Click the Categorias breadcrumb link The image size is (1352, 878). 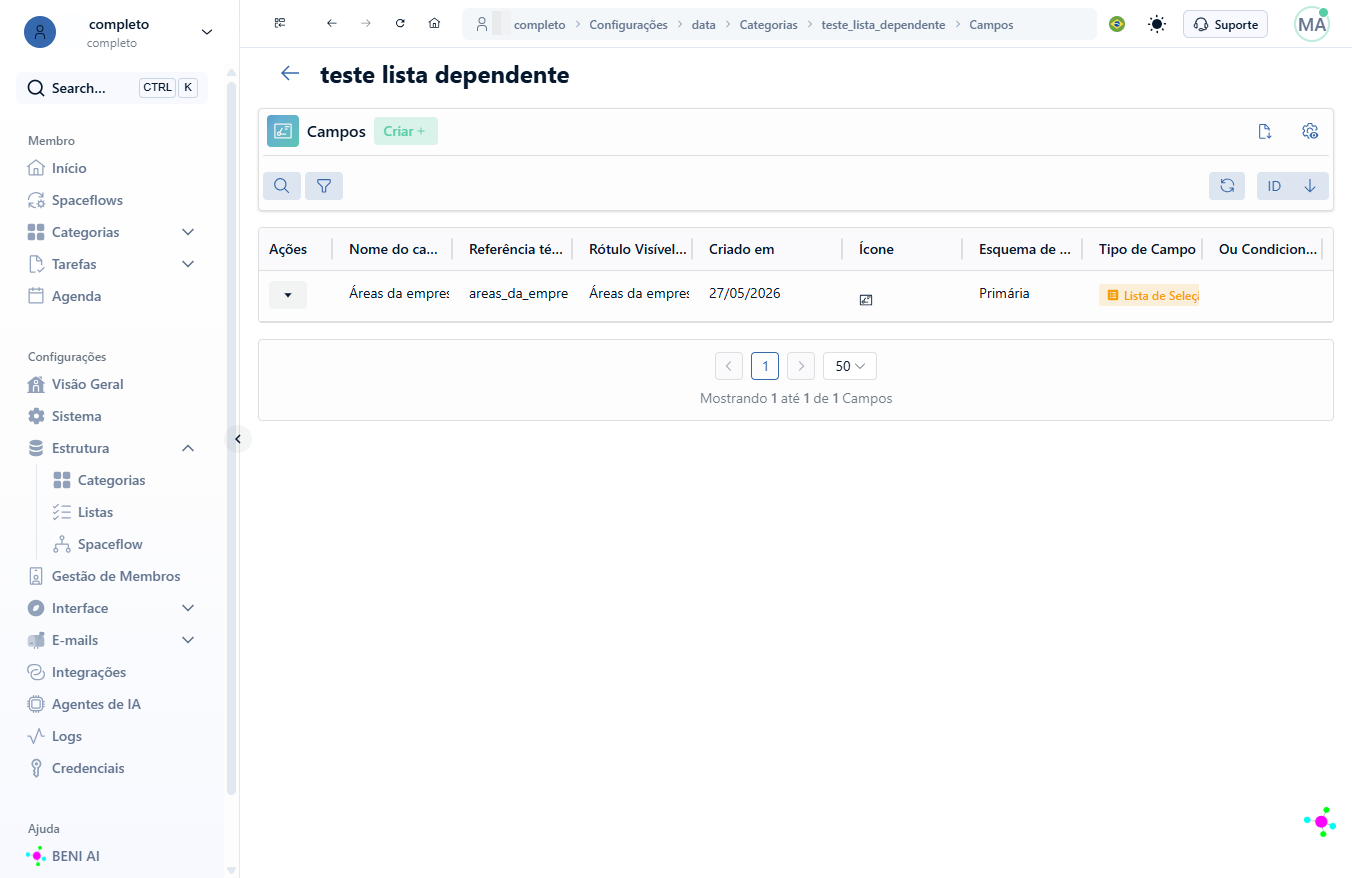769,25
